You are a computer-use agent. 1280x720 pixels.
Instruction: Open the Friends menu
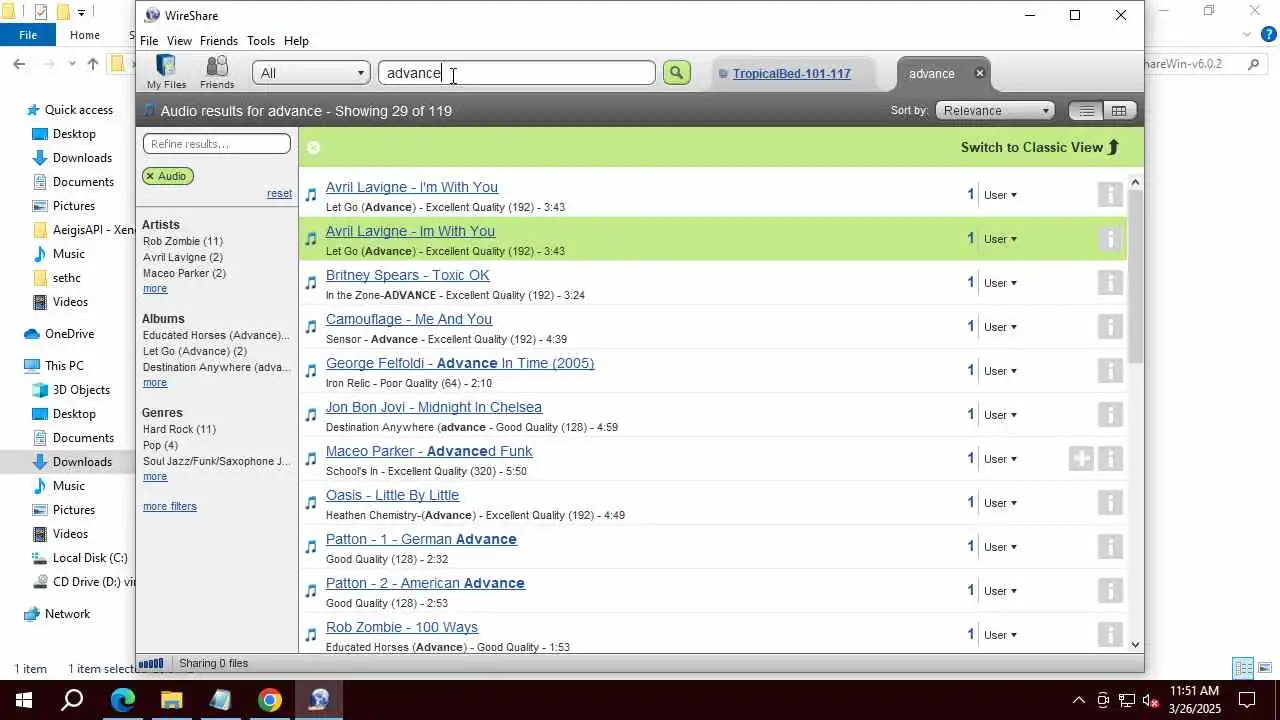[x=219, y=41]
